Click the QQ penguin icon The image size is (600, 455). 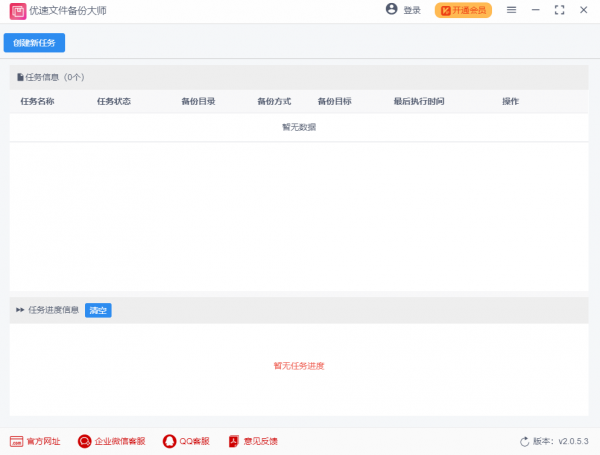coord(170,441)
